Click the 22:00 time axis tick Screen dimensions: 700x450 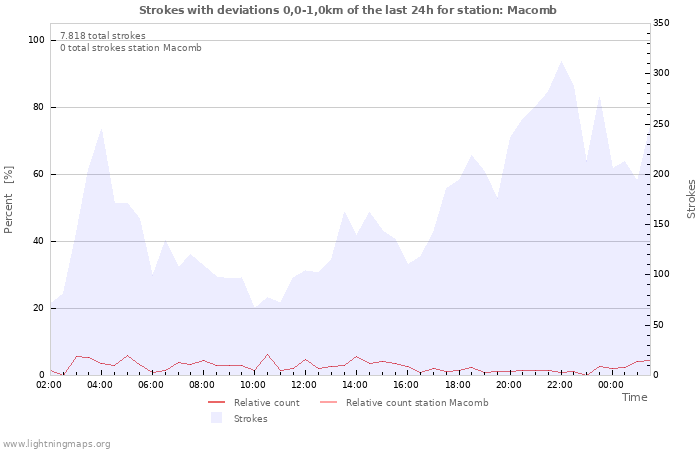[559, 385]
